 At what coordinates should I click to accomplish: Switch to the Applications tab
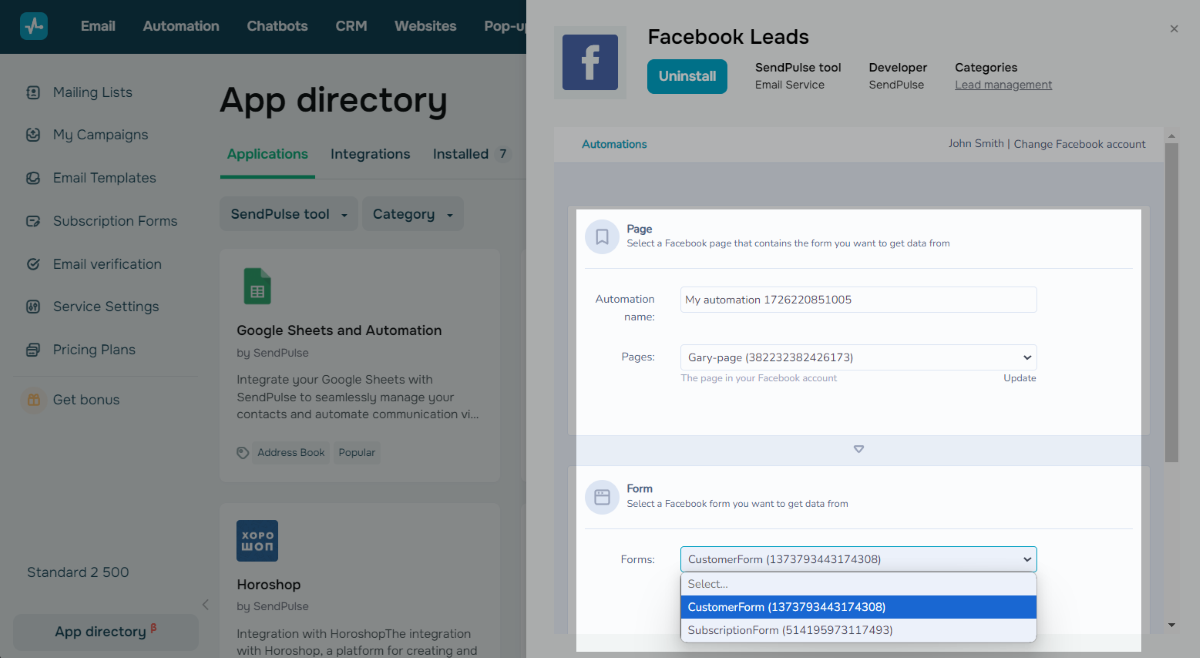click(267, 154)
